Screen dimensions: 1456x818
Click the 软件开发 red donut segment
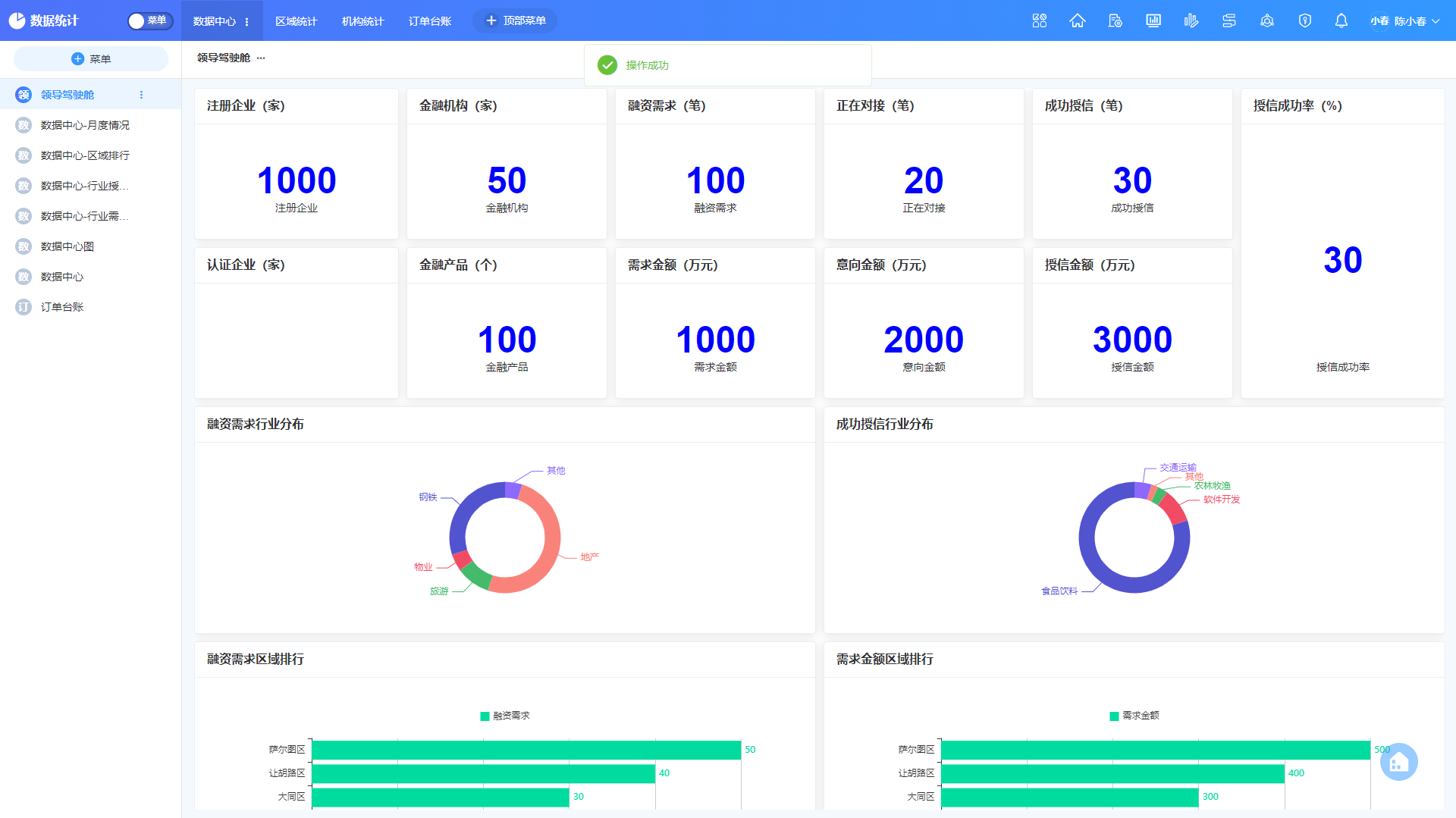[x=1173, y=509]
